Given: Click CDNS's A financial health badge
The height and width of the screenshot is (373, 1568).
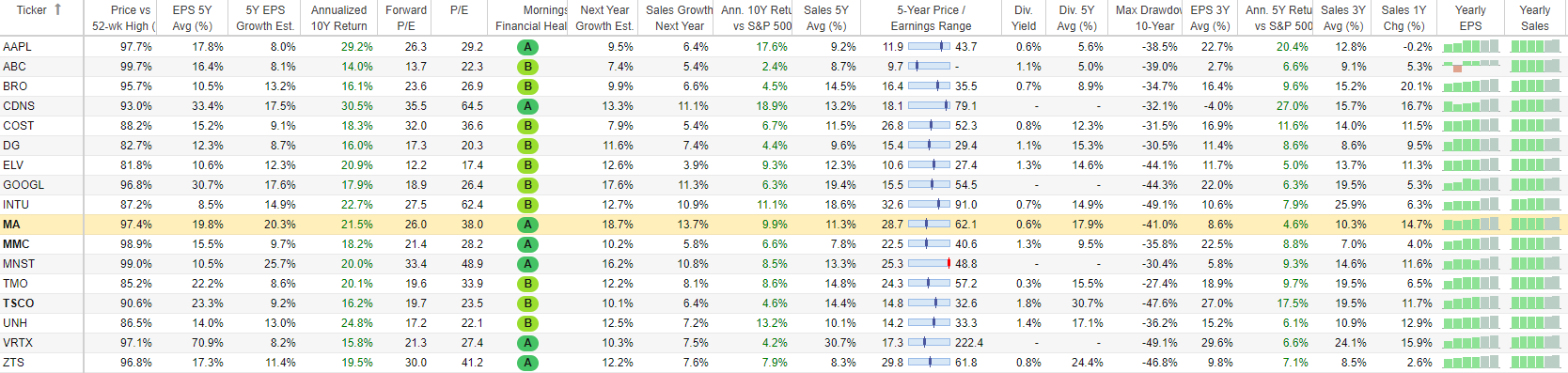Looking at the screenshot, I should 528,106.
